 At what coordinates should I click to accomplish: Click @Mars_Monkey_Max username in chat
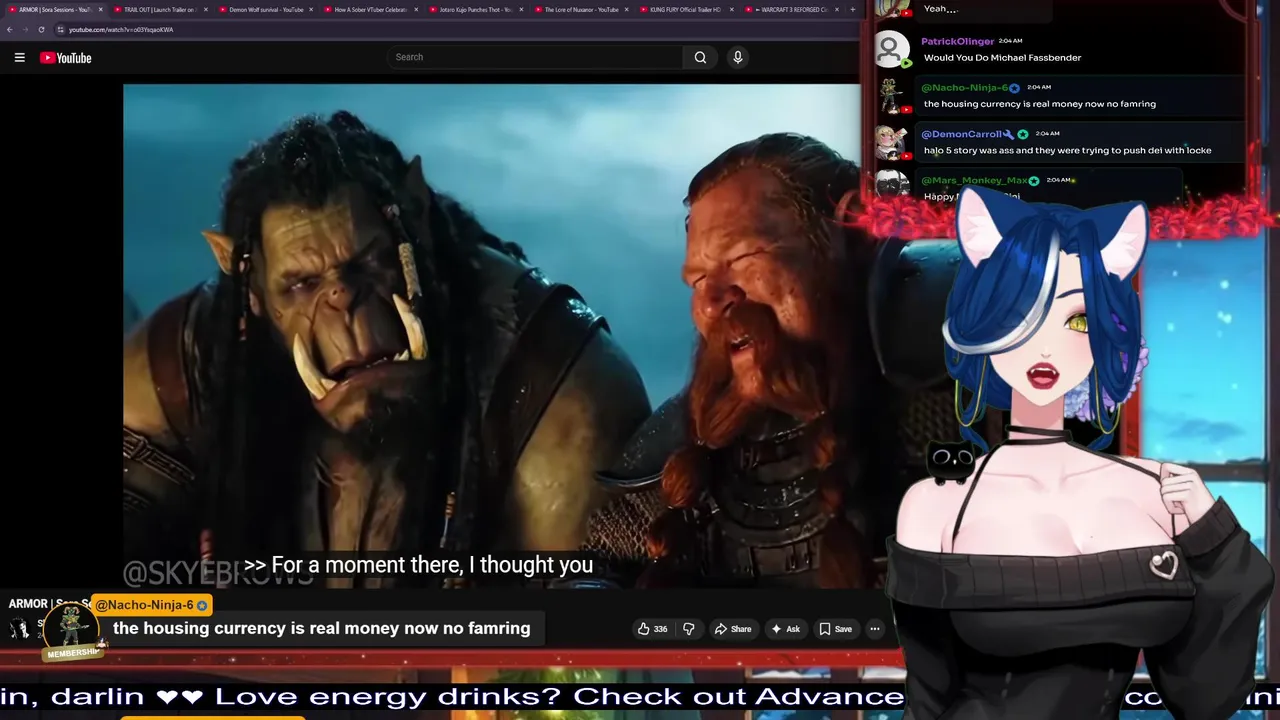[x=975, y=180]
